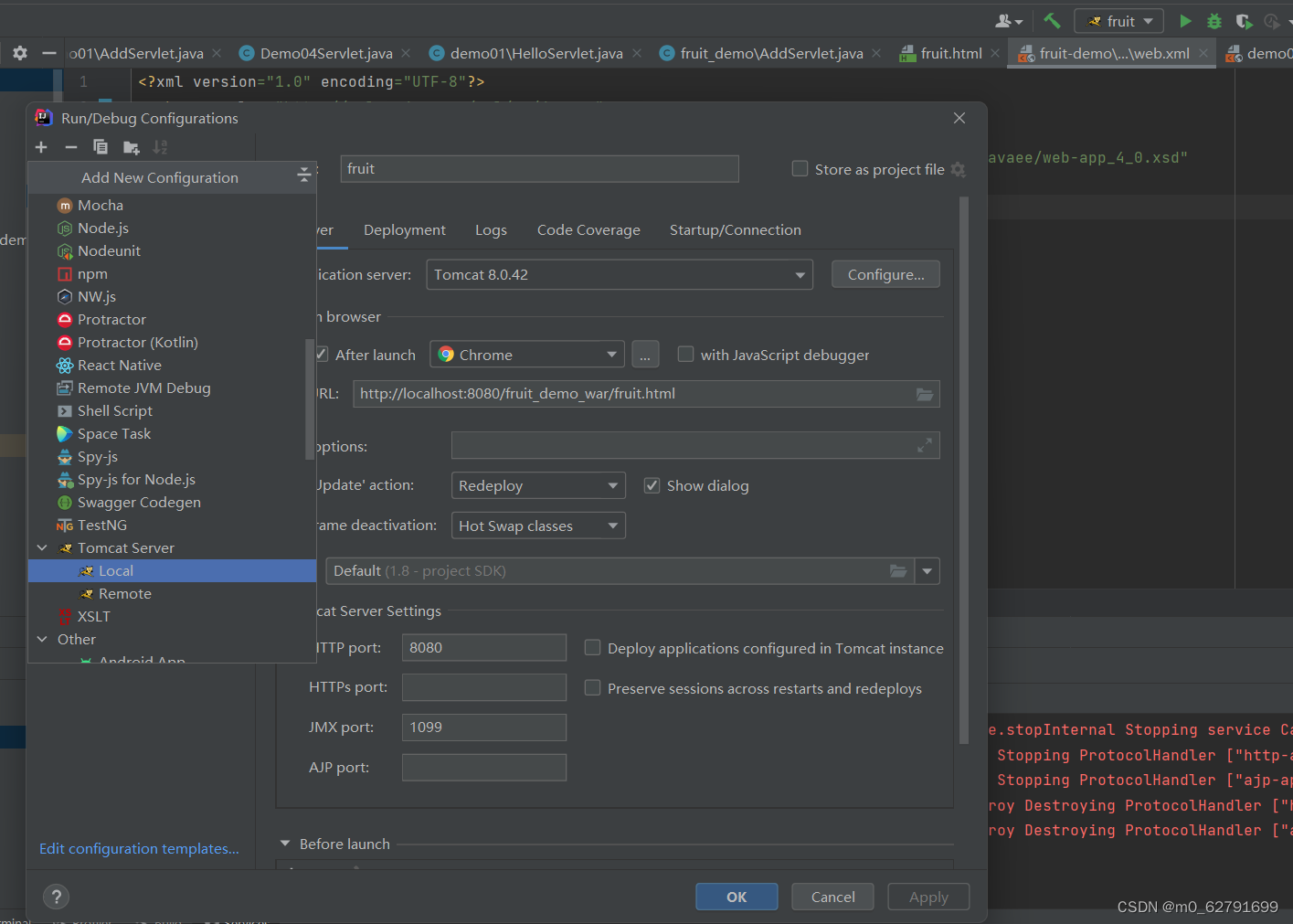The height and width of the screenshot is (924, 1293).
Task: Open the Hot Swap classes dropdown
Action: (x=538, y=526)
